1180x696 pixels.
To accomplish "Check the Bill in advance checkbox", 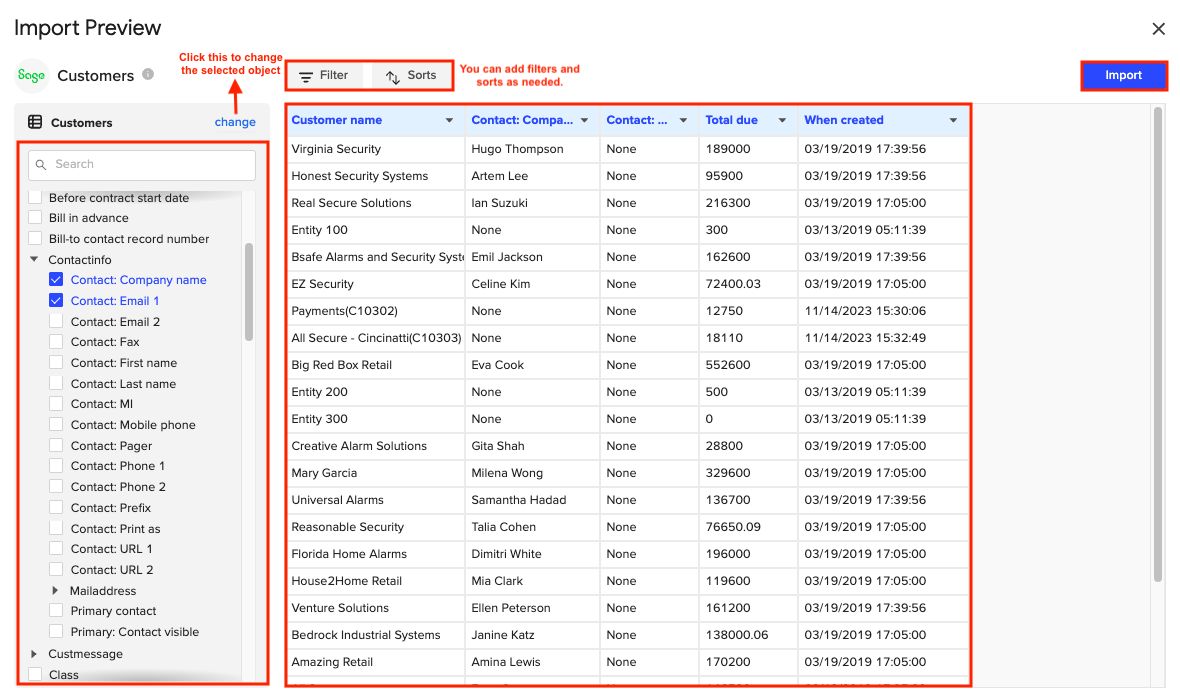I will tap(35, 217).
